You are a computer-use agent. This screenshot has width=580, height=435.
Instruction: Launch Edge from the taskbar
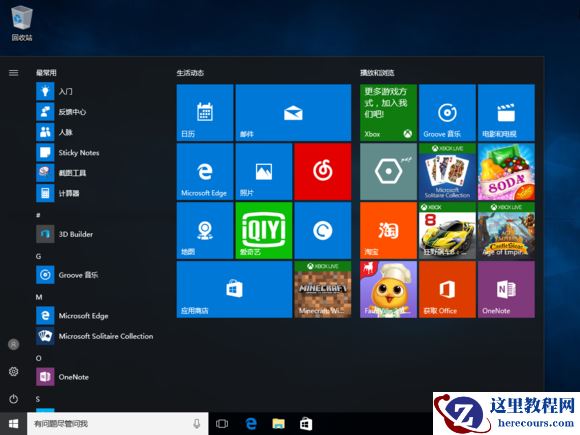[251, 424]
